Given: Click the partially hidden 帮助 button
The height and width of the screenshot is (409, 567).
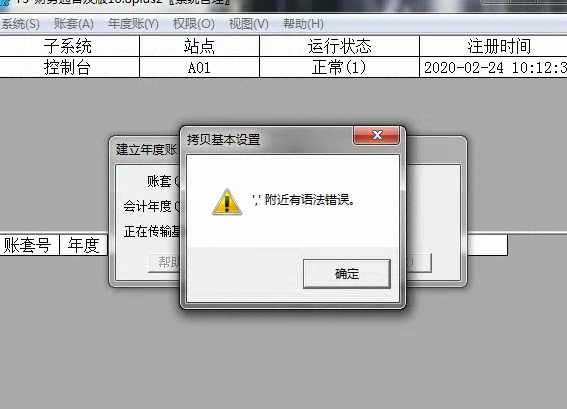Looking at the screenshot, I should [165, 263].
